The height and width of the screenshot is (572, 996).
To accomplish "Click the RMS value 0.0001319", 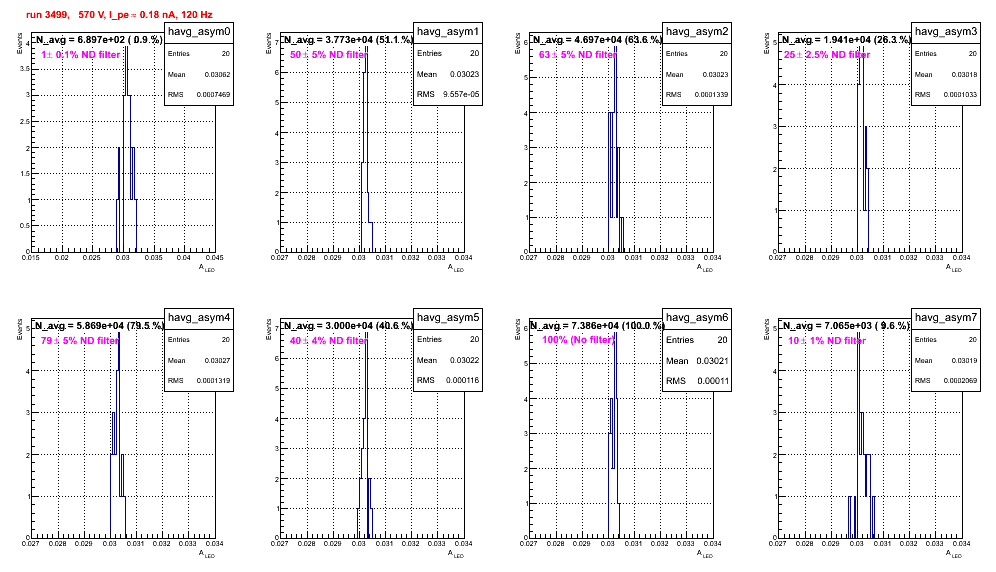I will tap(213, 381).
